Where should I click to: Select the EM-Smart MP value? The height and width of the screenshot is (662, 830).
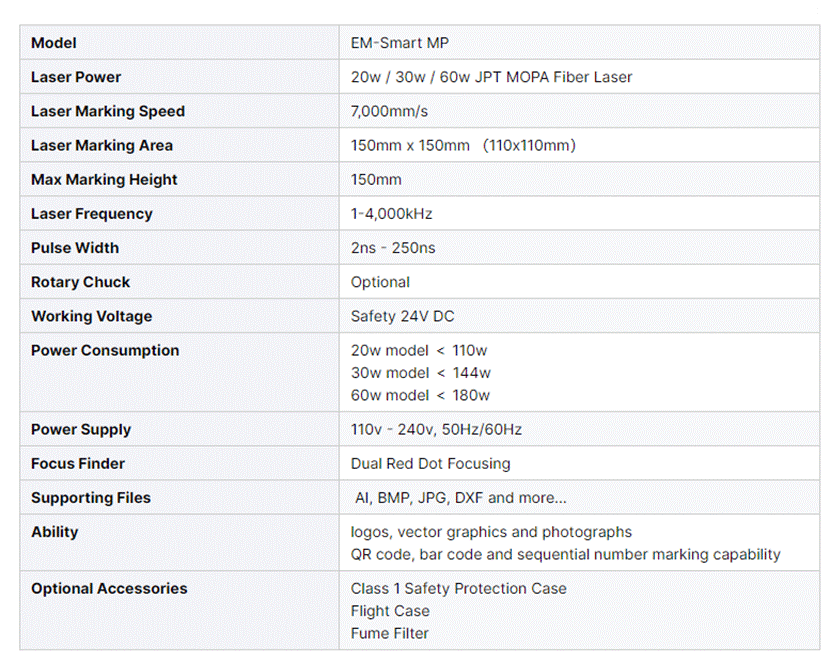click(400, 43)
